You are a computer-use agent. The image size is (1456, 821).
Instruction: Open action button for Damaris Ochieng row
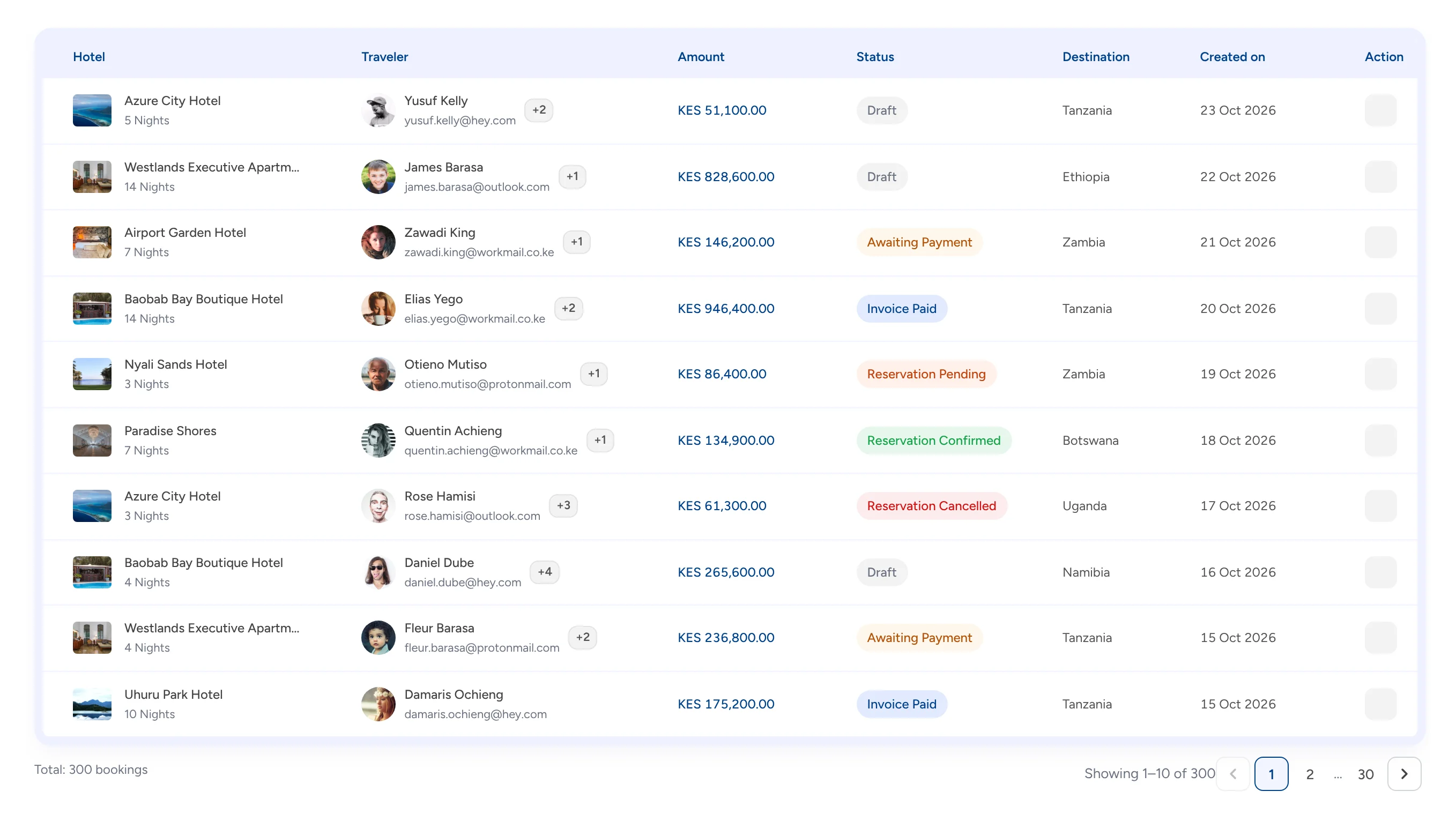coord(1380,704)
